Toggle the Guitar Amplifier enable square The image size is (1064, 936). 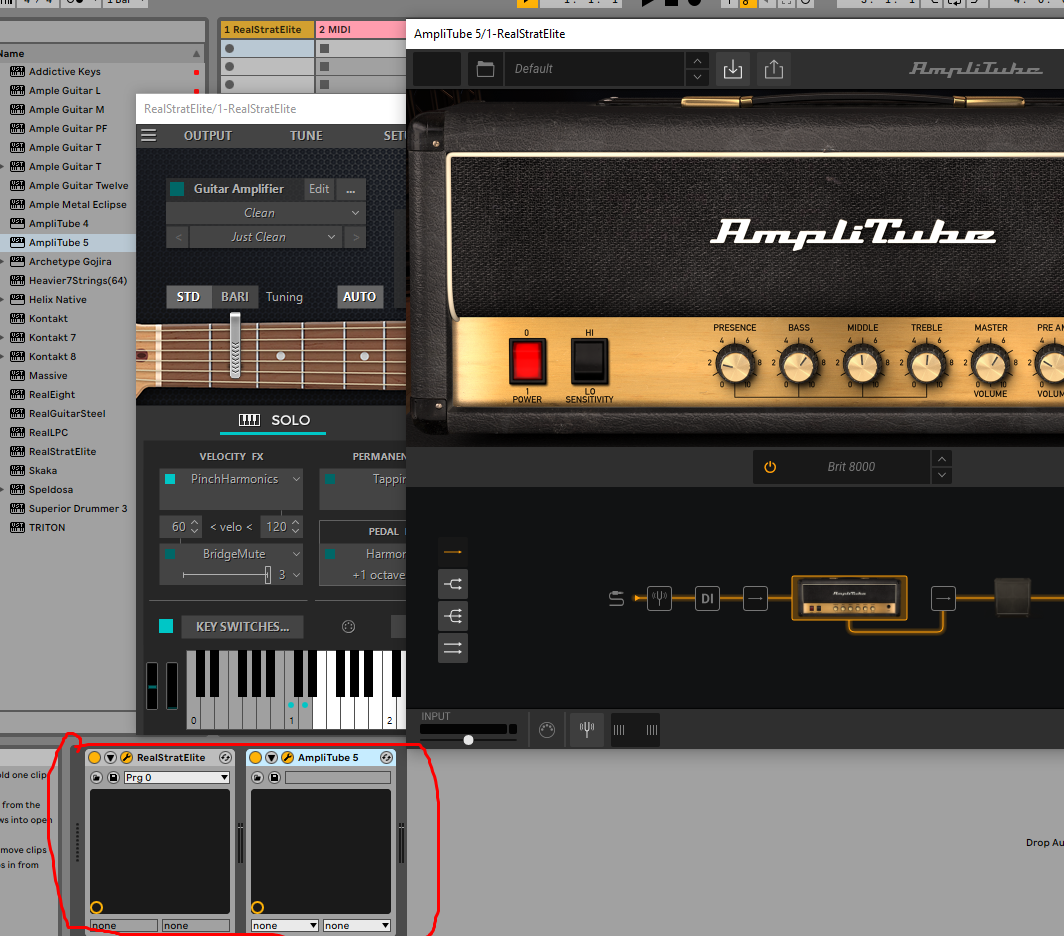click(177, 189)
